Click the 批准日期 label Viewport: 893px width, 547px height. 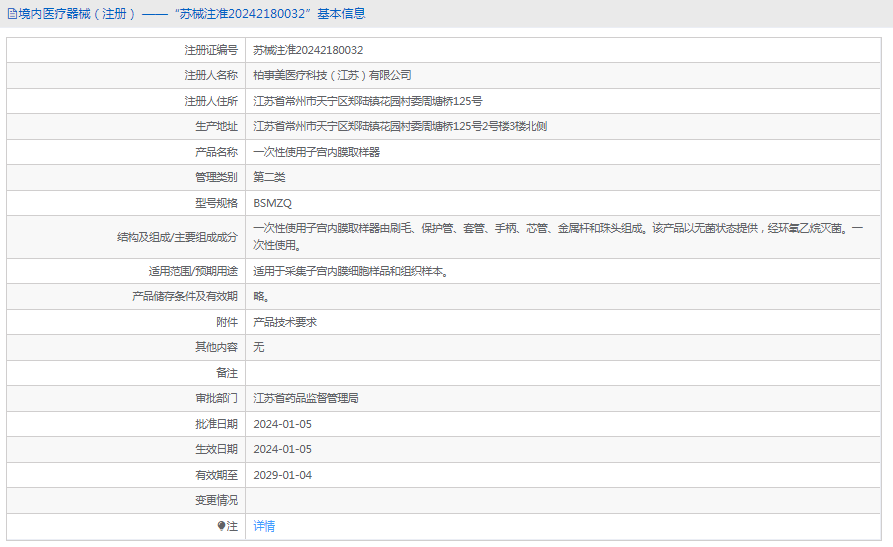point(216,424)
